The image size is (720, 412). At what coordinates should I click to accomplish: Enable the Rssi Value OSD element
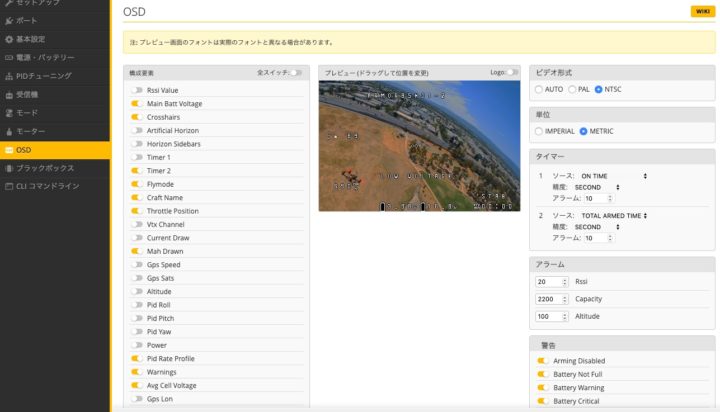tap(136, 90)
